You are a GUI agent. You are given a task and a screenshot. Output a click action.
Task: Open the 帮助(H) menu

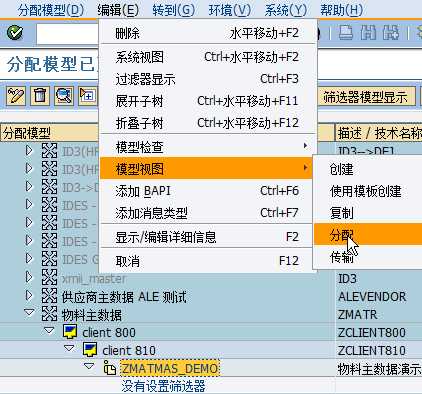pyautogui.click(x=341, y=10)
